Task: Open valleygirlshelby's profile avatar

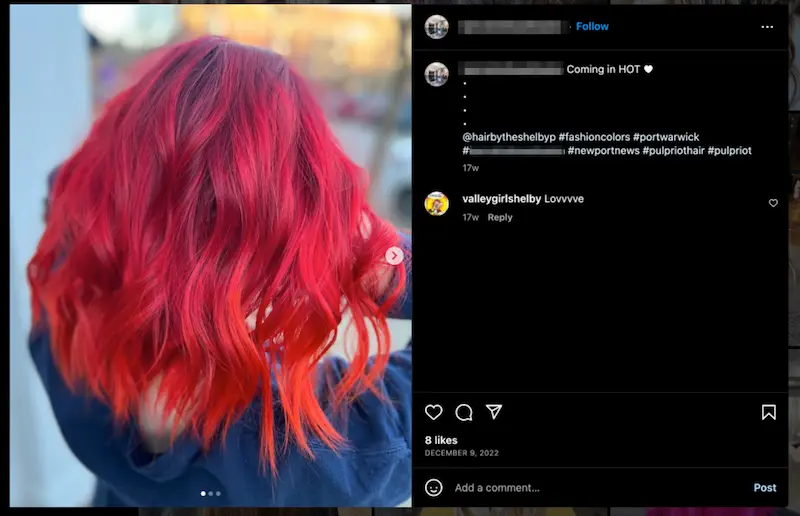Action: pyautogui.click(x=437, y=204)
